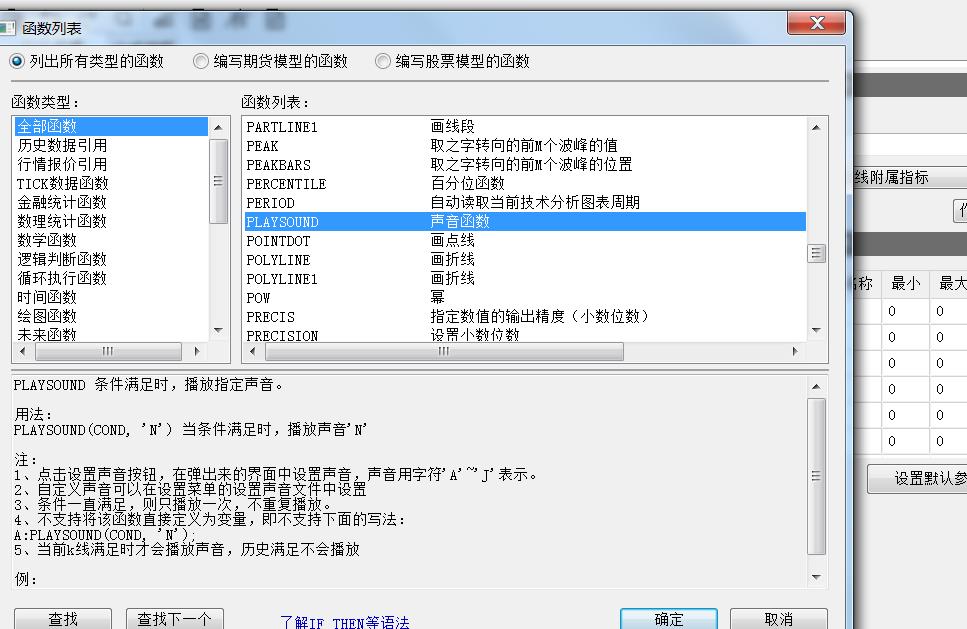967x629 pixels.
Task: Select the PERCENTILE function row
Action: tap(286, 184)
